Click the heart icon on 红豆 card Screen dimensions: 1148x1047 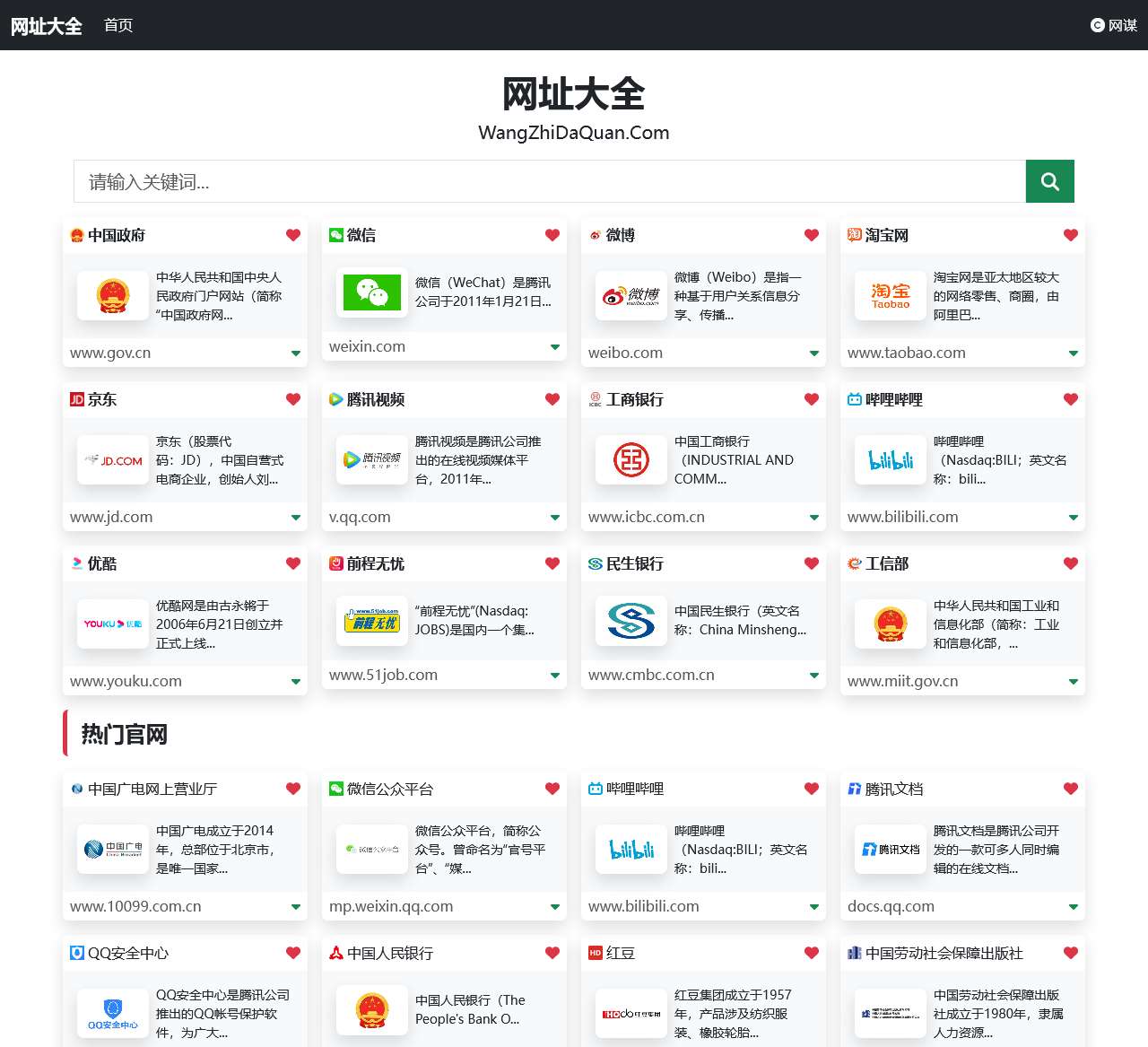[812, 953]
